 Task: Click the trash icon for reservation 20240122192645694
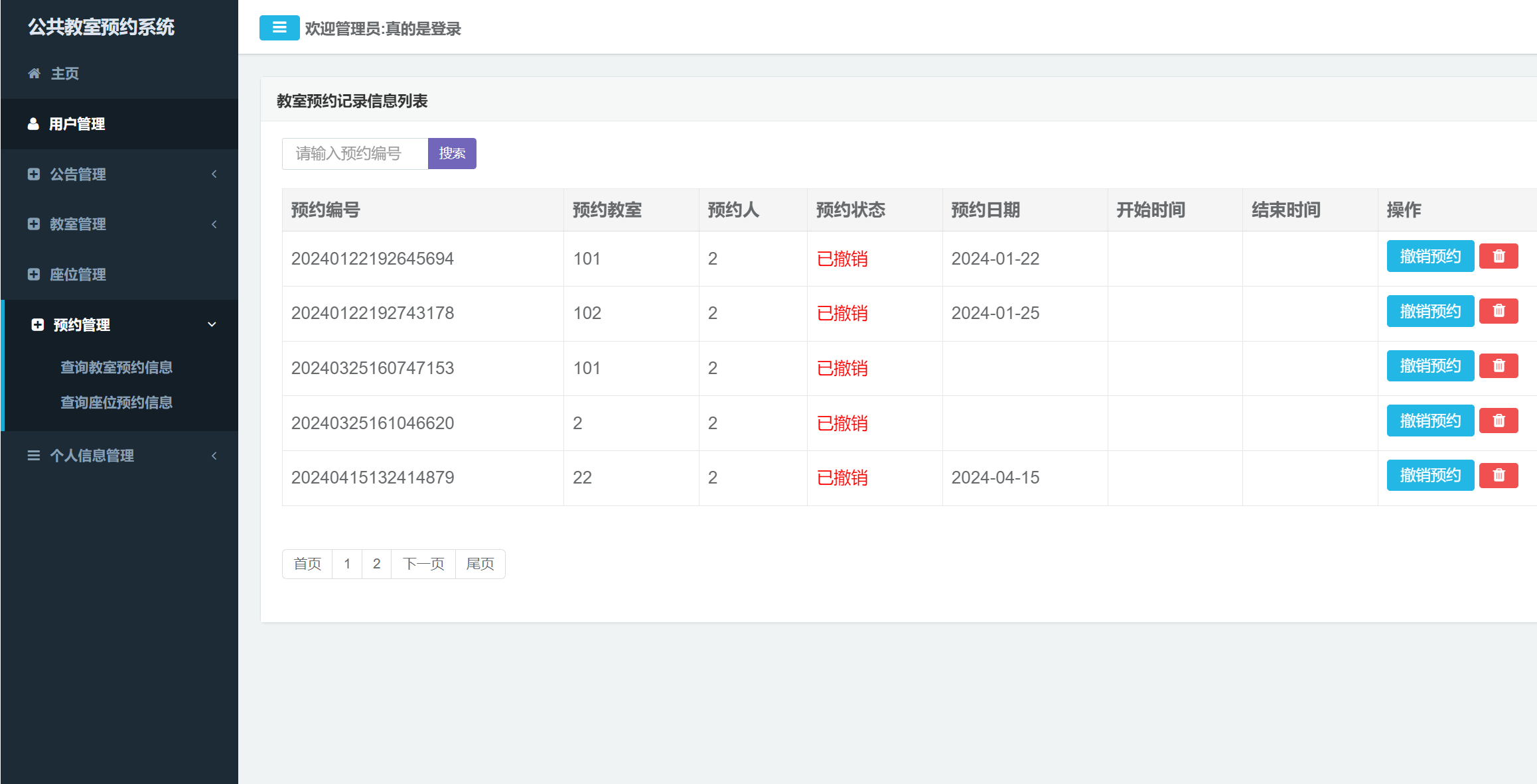pos(1499,256)
